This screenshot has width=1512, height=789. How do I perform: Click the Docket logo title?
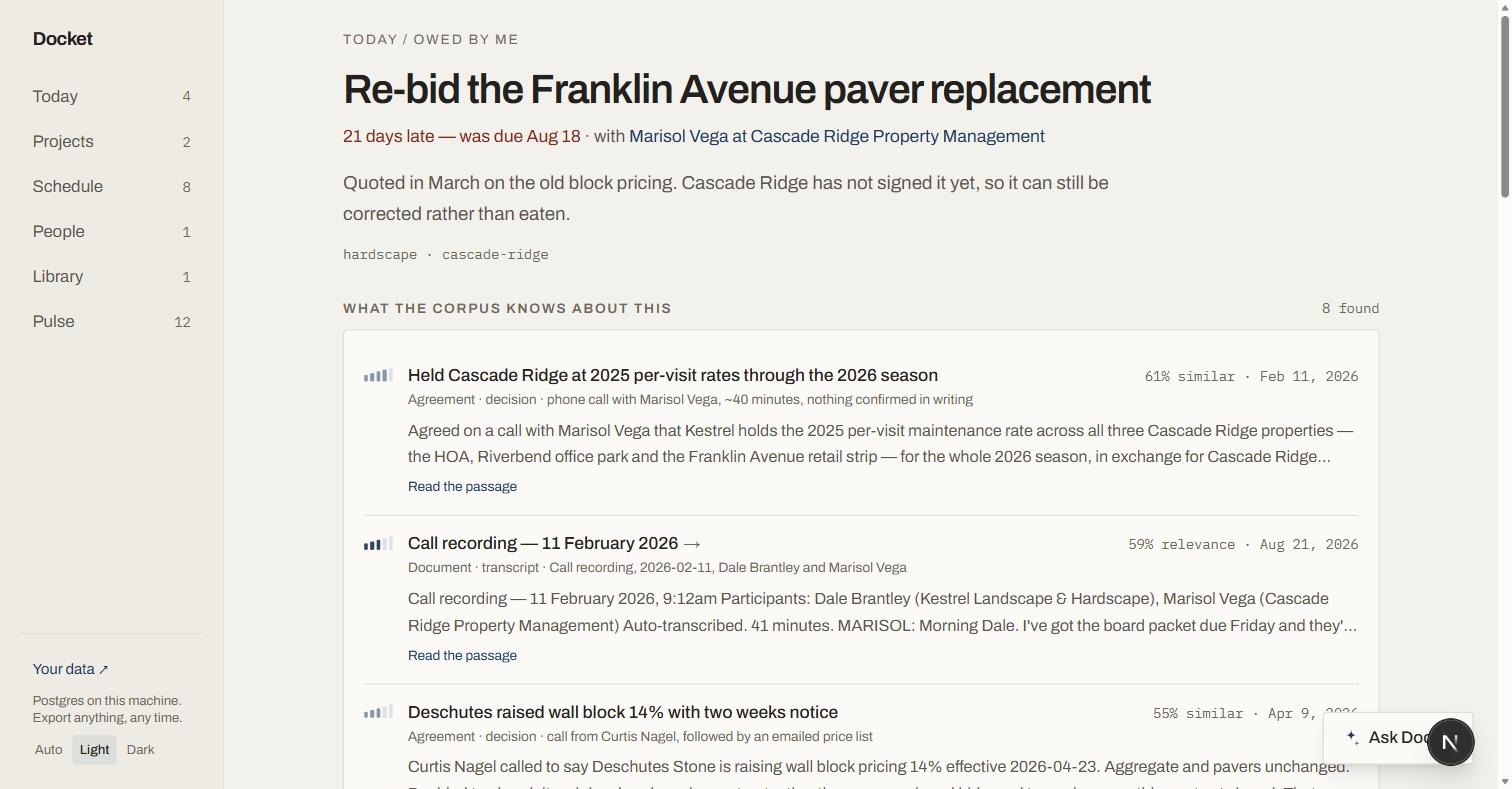[x=62, y=39]
